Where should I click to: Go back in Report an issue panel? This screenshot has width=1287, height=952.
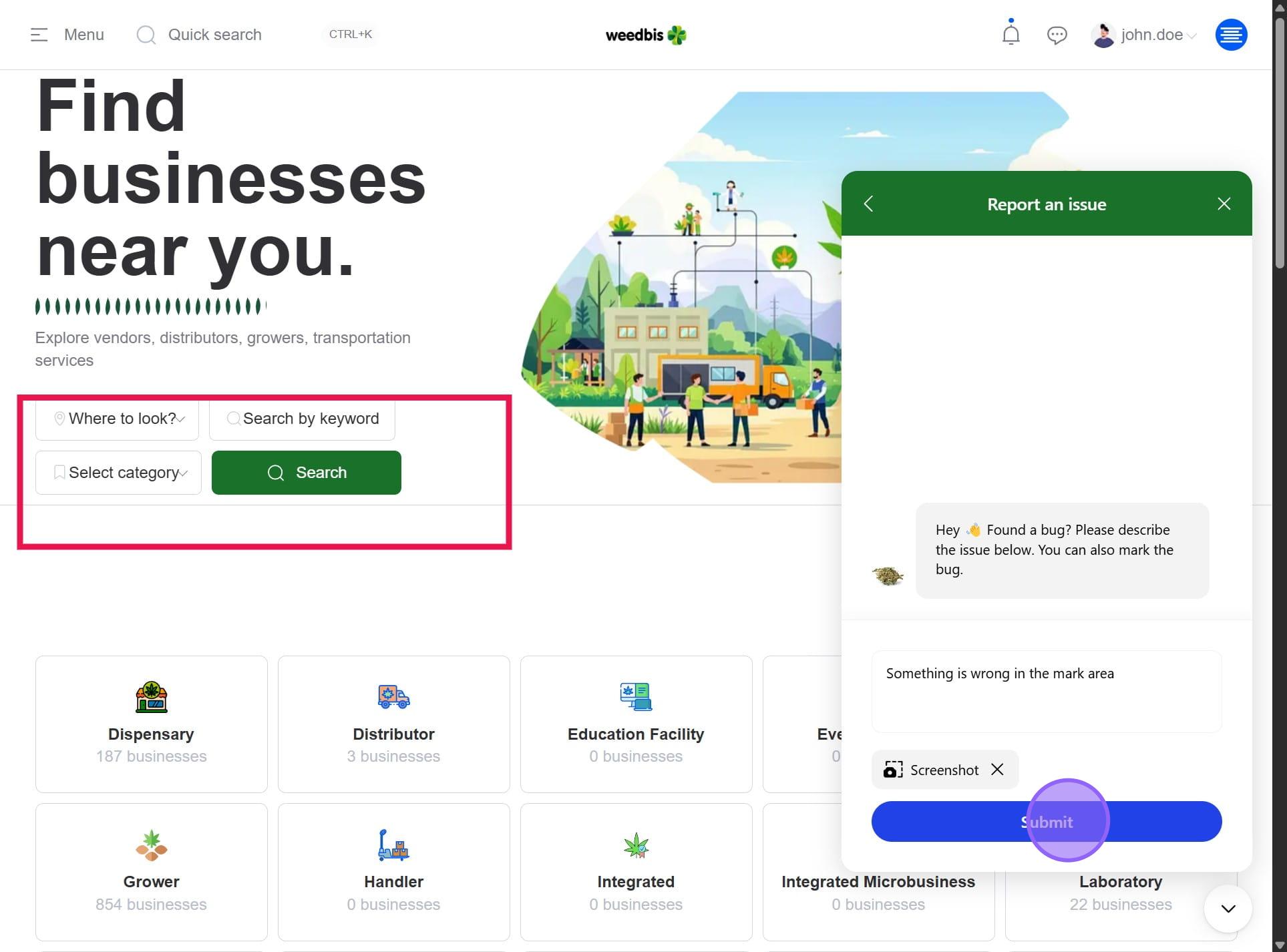[868, 204]
